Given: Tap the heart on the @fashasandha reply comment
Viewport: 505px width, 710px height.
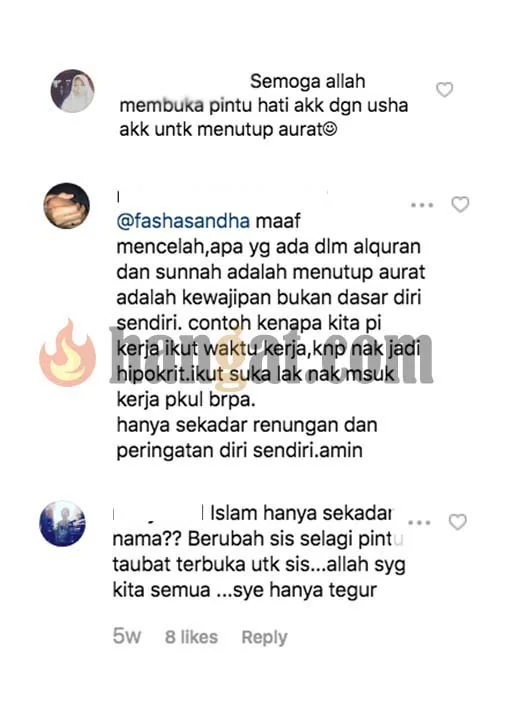Looking at the screenshot, I should point(460,205).
